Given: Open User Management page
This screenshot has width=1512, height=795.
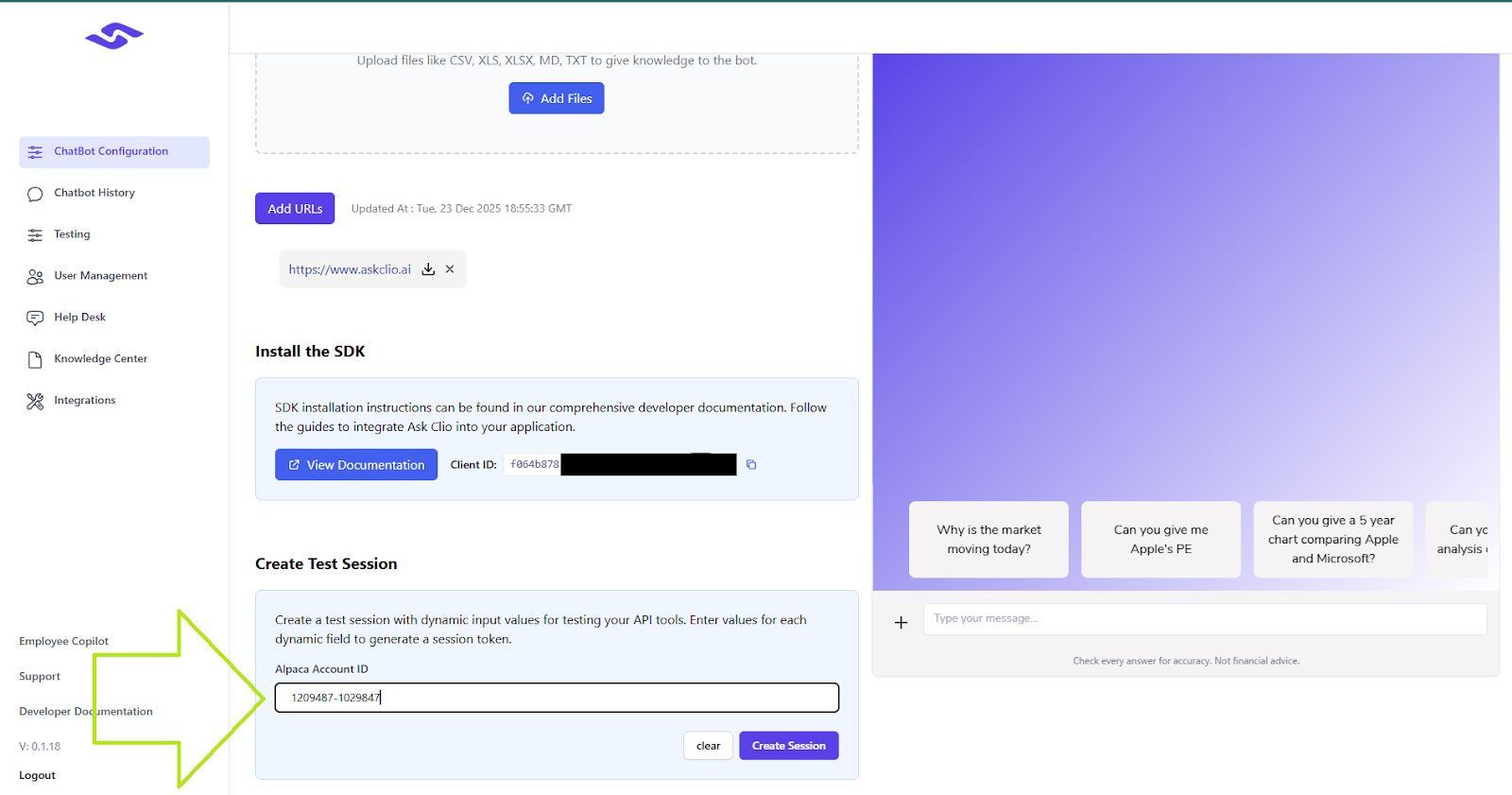Looking at the screenshot, I should (100, 276).
